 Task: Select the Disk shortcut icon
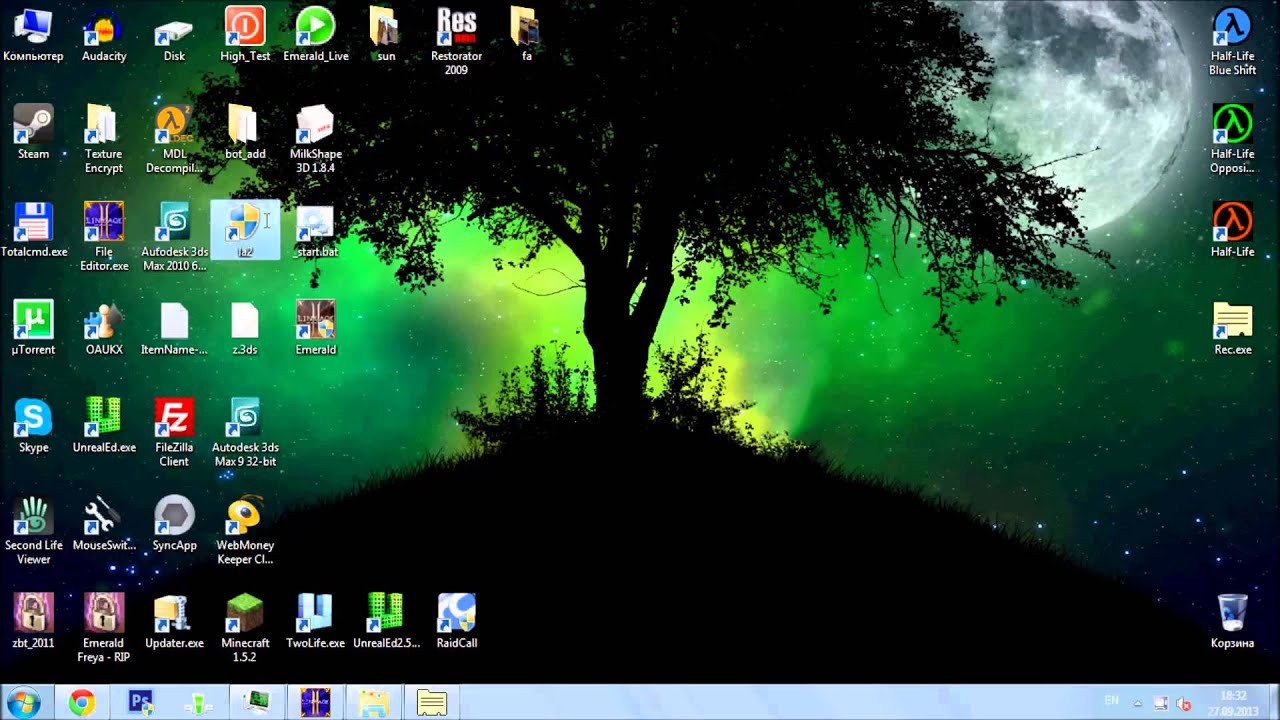pos(174,36)
